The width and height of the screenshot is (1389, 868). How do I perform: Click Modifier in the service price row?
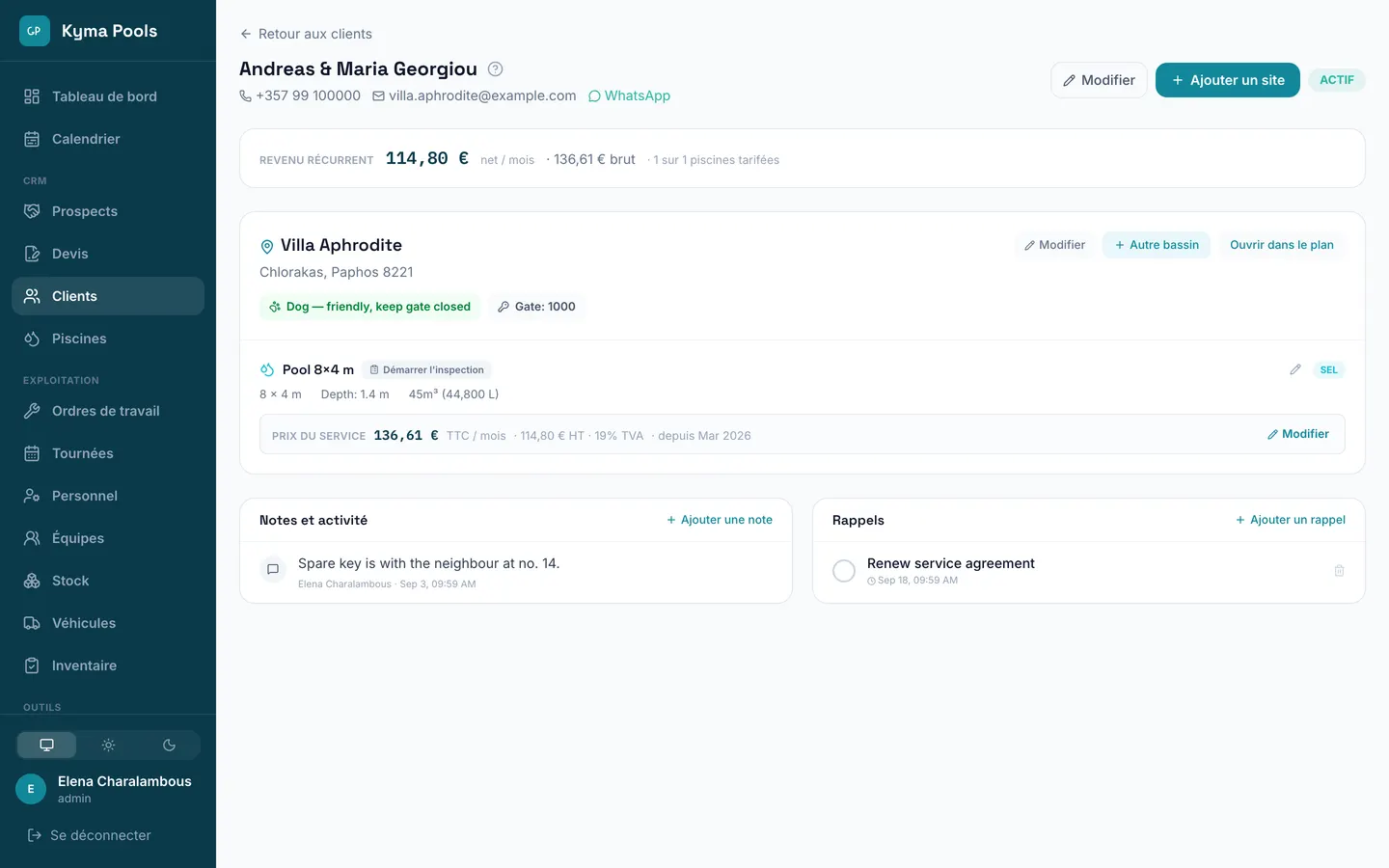coord(1298,434)
